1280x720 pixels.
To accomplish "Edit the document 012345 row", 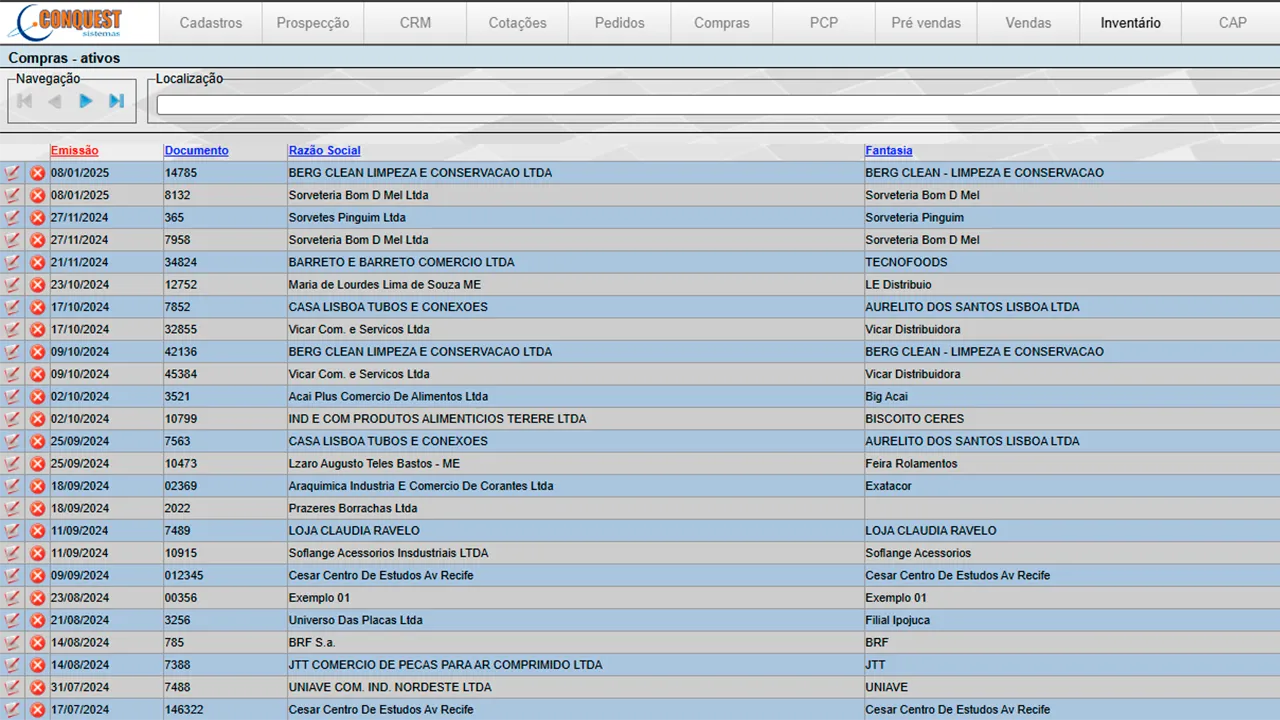I will [x=12, y=575].
